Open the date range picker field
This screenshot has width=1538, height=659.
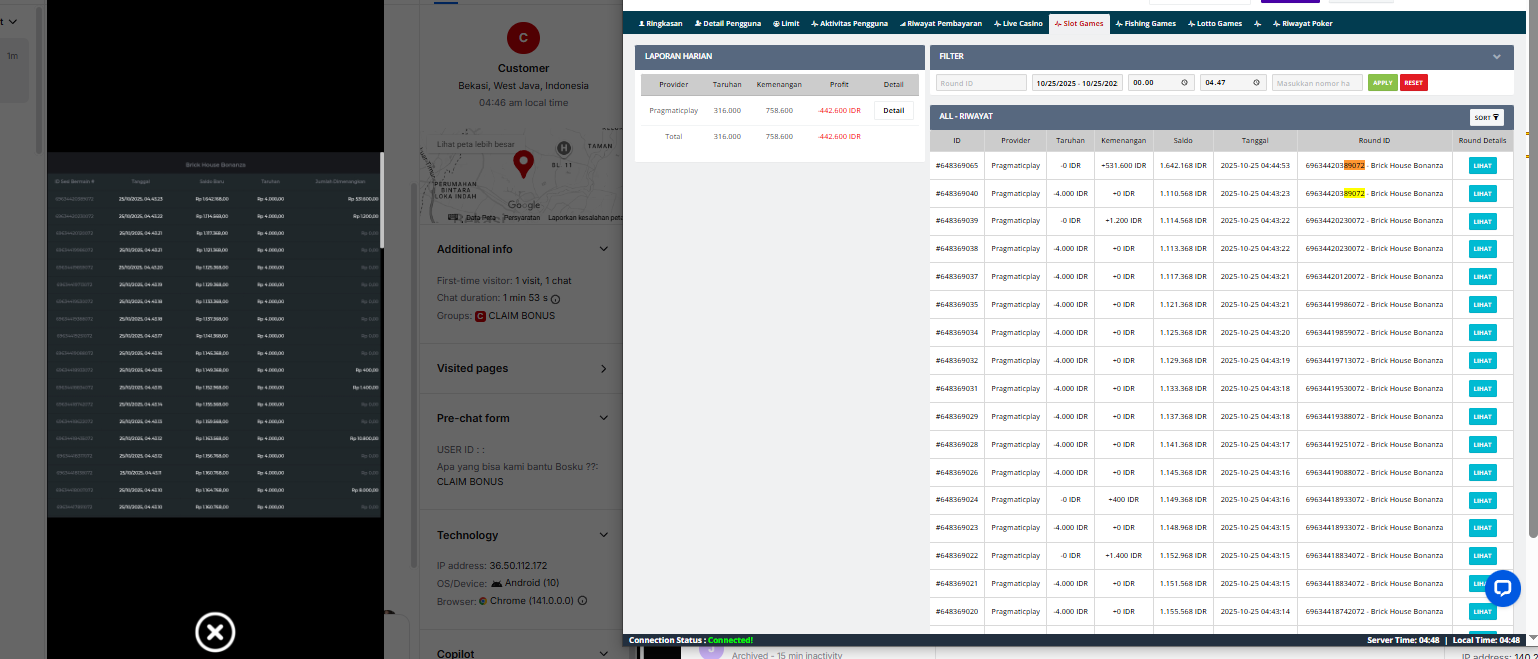pyautogui.click(x=1077, y=83)
